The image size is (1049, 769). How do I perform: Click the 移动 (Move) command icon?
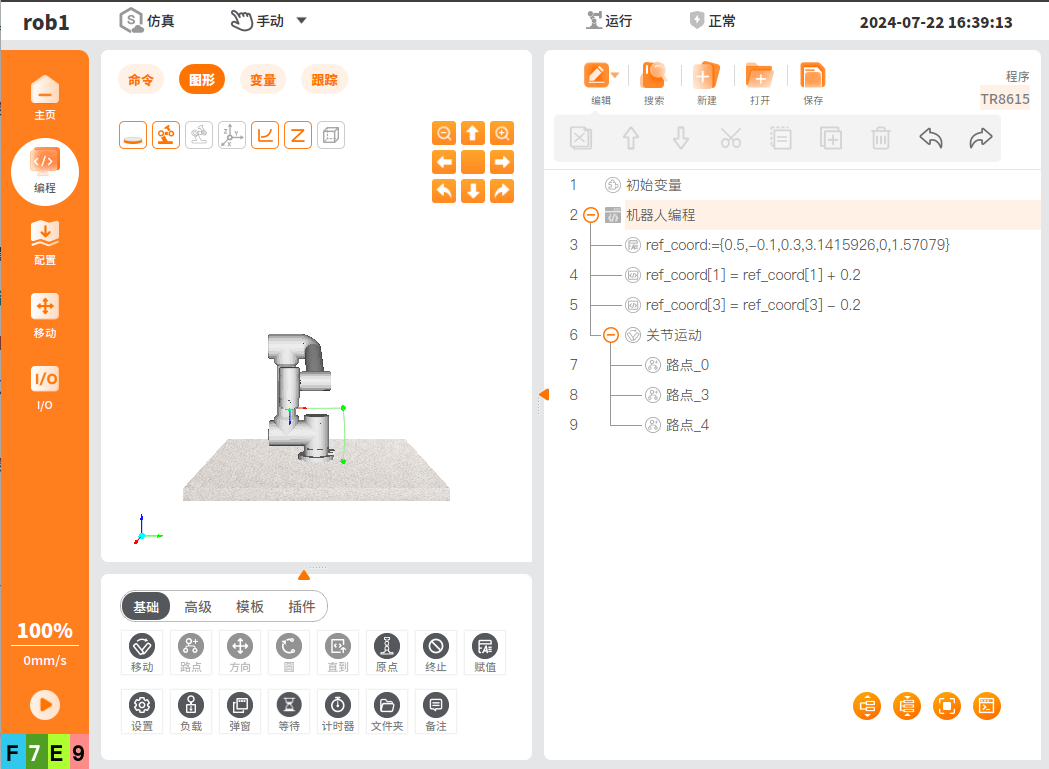142,652
